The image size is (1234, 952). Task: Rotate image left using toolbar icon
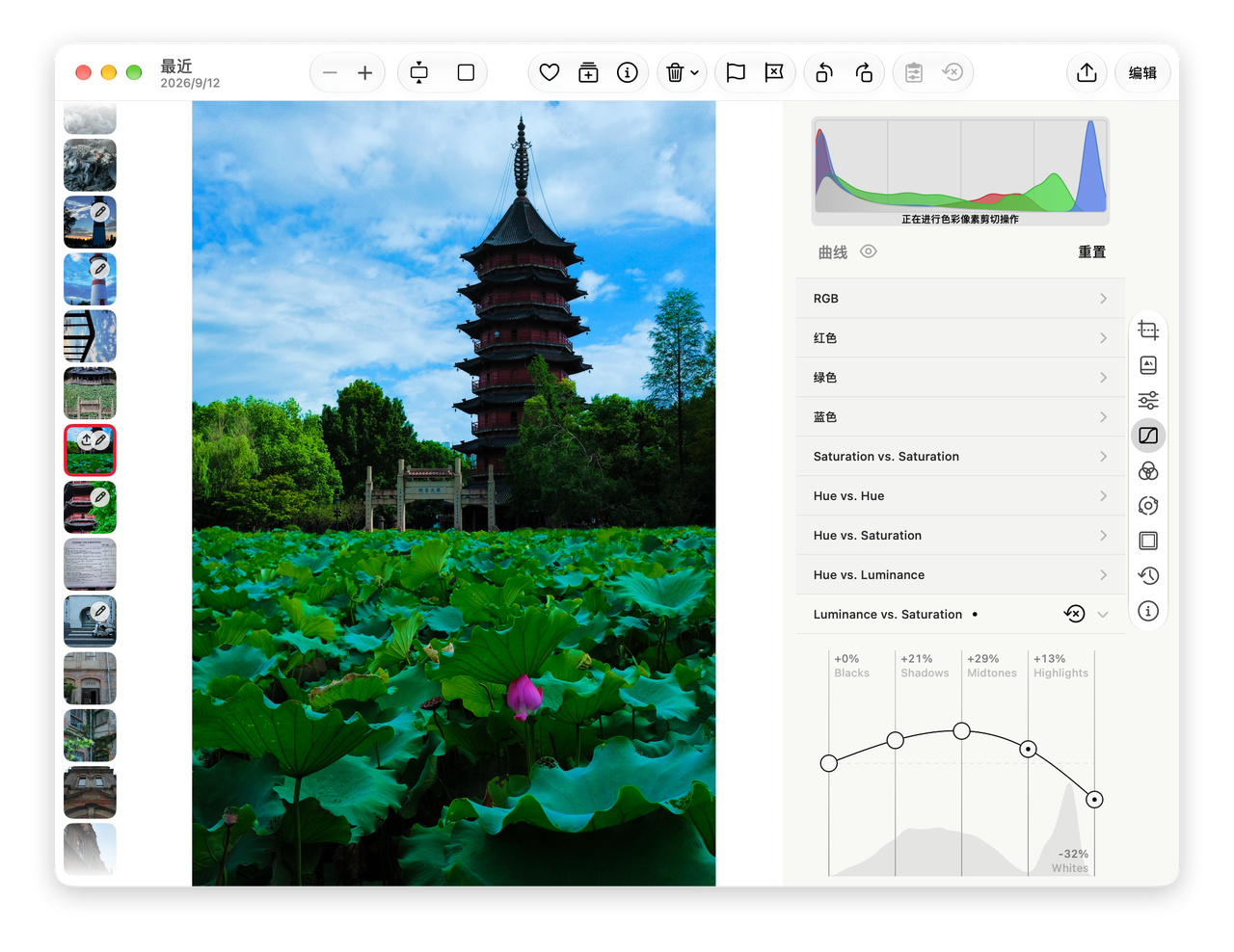tap(824, 72)
